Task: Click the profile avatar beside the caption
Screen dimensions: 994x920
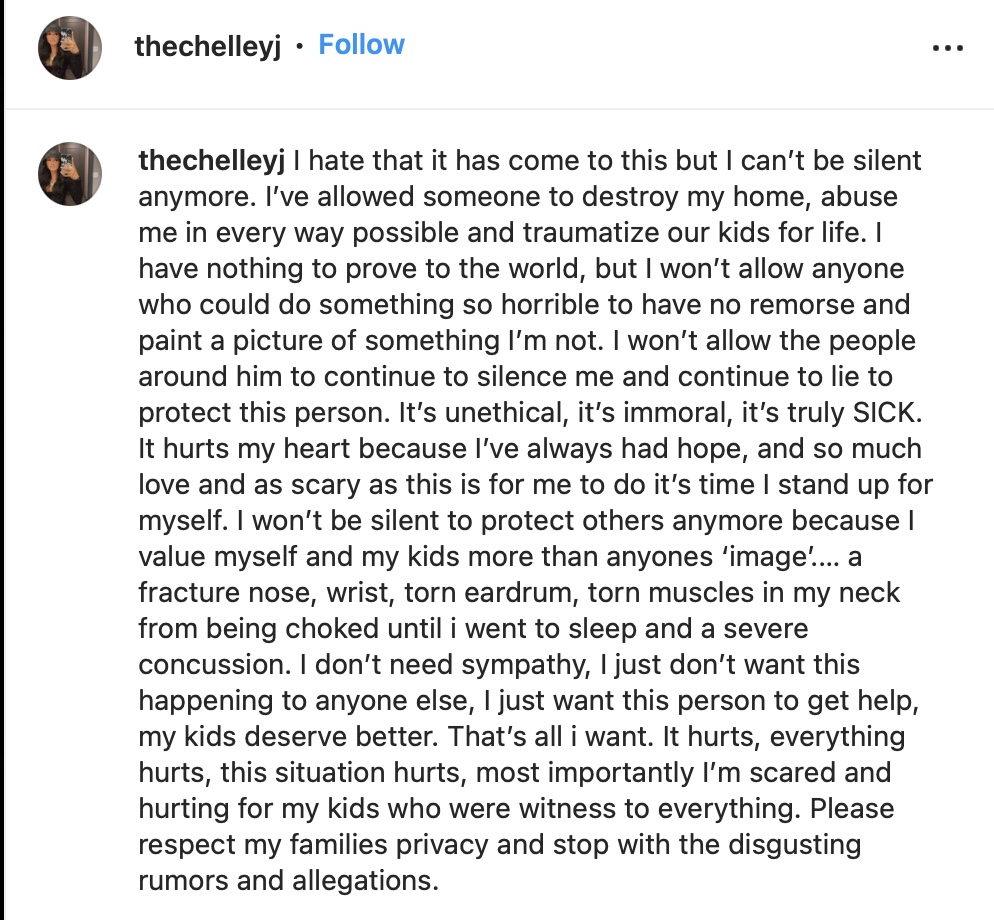Action: (70, 174)
